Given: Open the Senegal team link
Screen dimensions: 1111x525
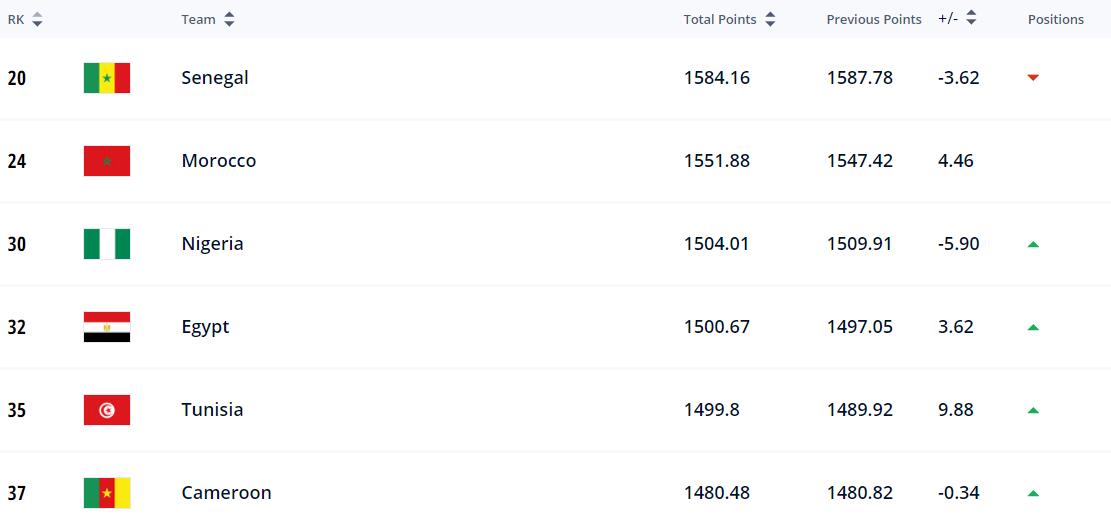Looking at the screenshot, I should 215,78.
